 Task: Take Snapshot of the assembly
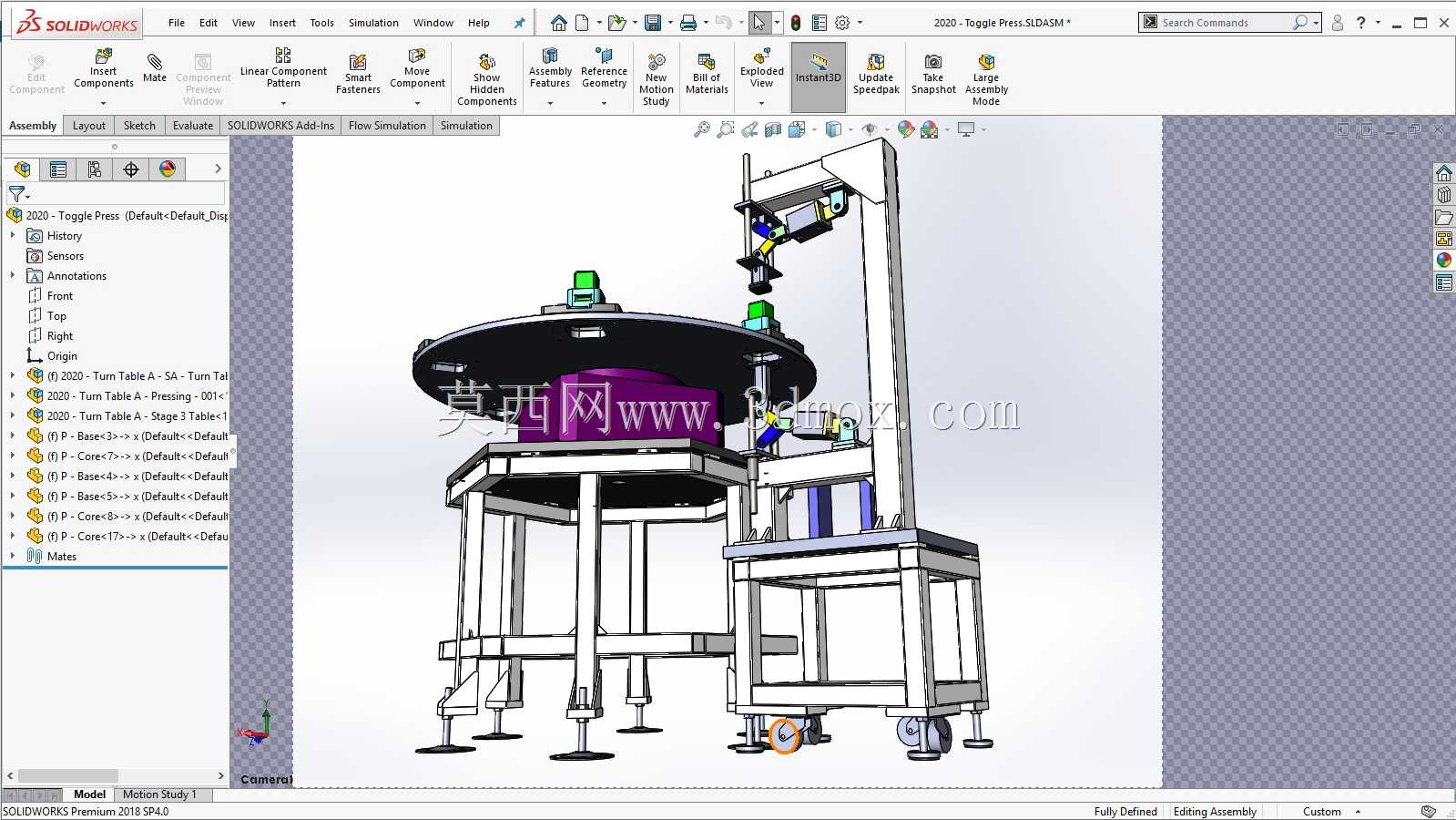[933, 73]
